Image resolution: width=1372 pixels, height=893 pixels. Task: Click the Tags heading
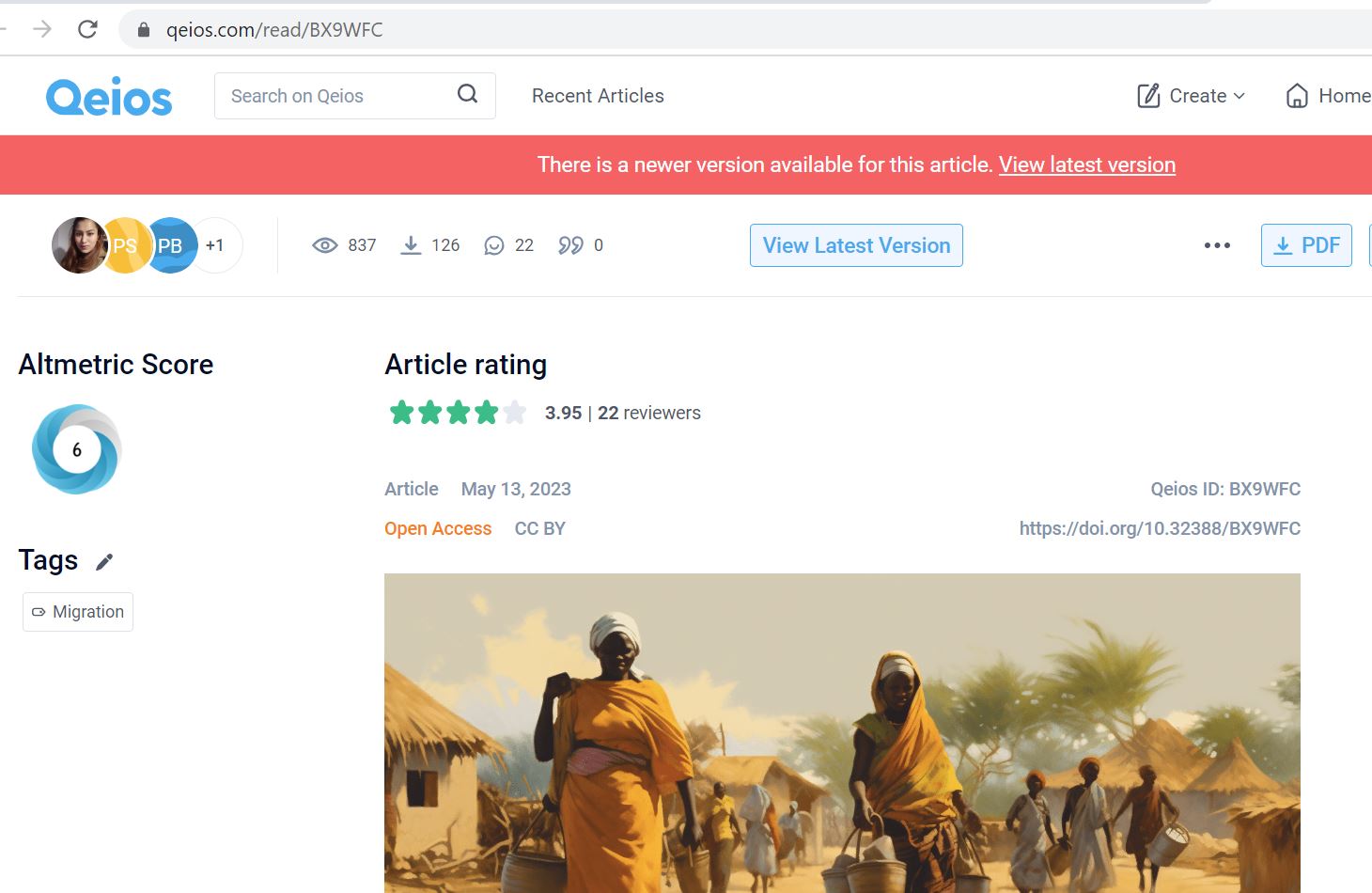48,560
